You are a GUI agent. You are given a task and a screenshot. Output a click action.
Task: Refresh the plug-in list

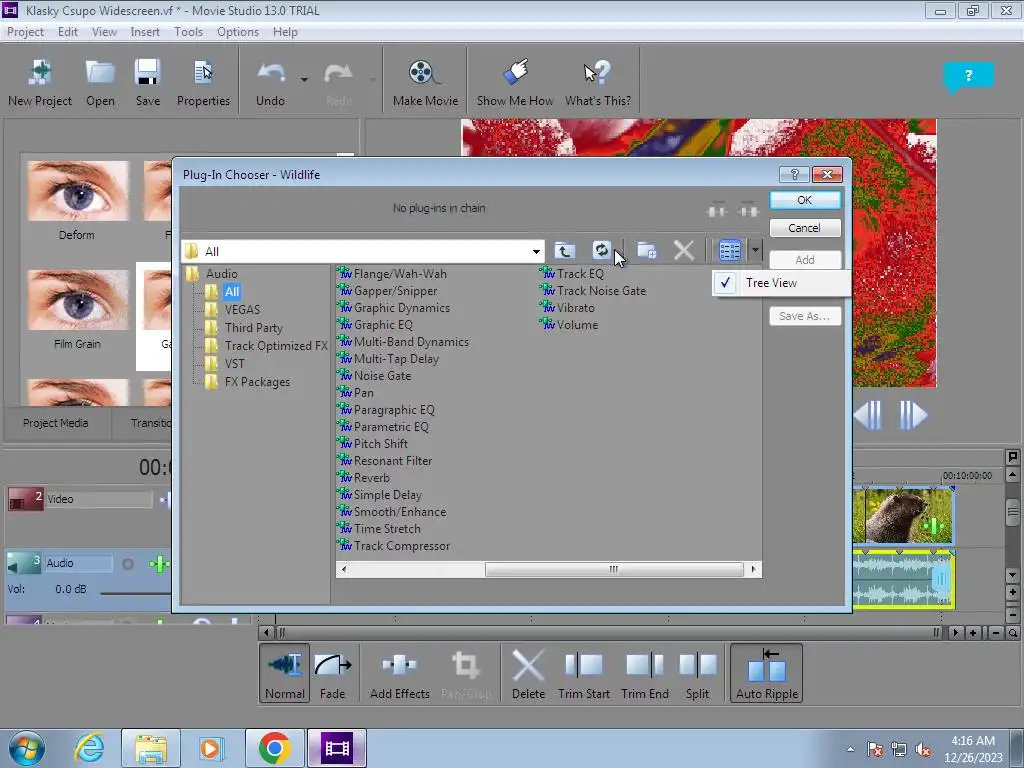pyautogui.click(x=601, y=250)
